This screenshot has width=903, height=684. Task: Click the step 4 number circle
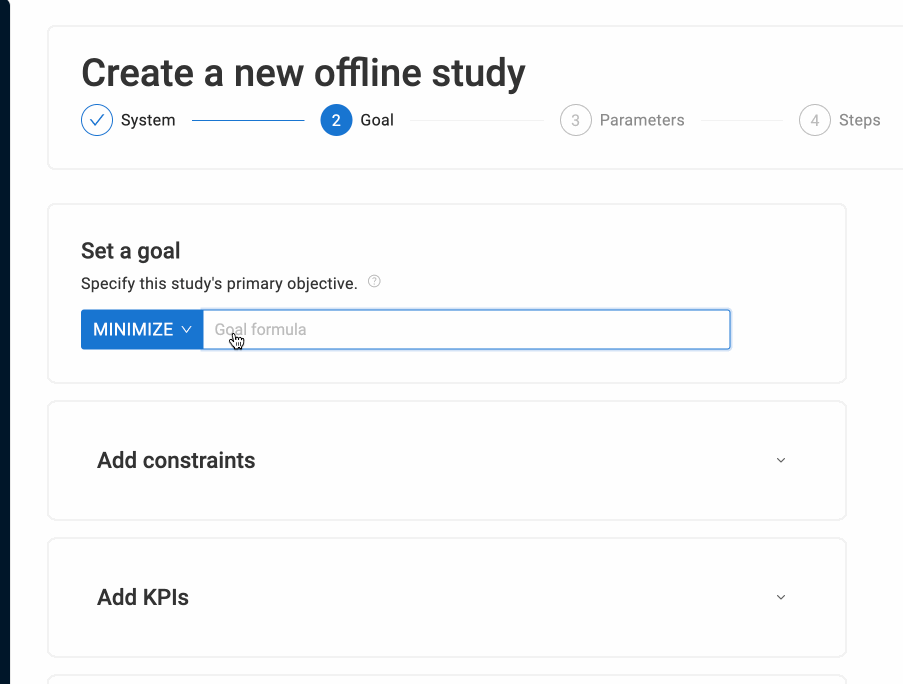[814, 120]
